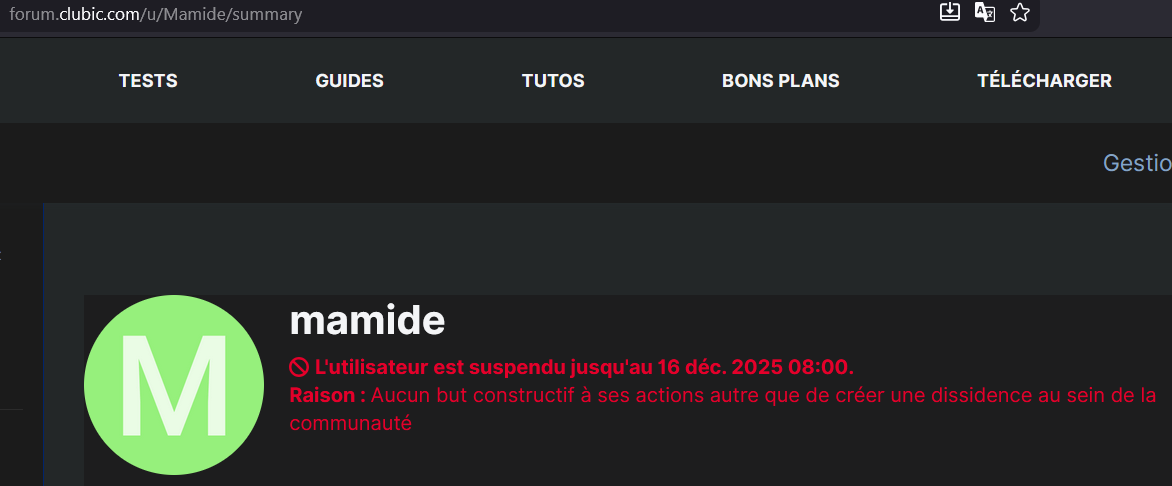Click the mamide username heading
The width and height of the screenshot is (1172, 486).
click(x=367, y=321)
